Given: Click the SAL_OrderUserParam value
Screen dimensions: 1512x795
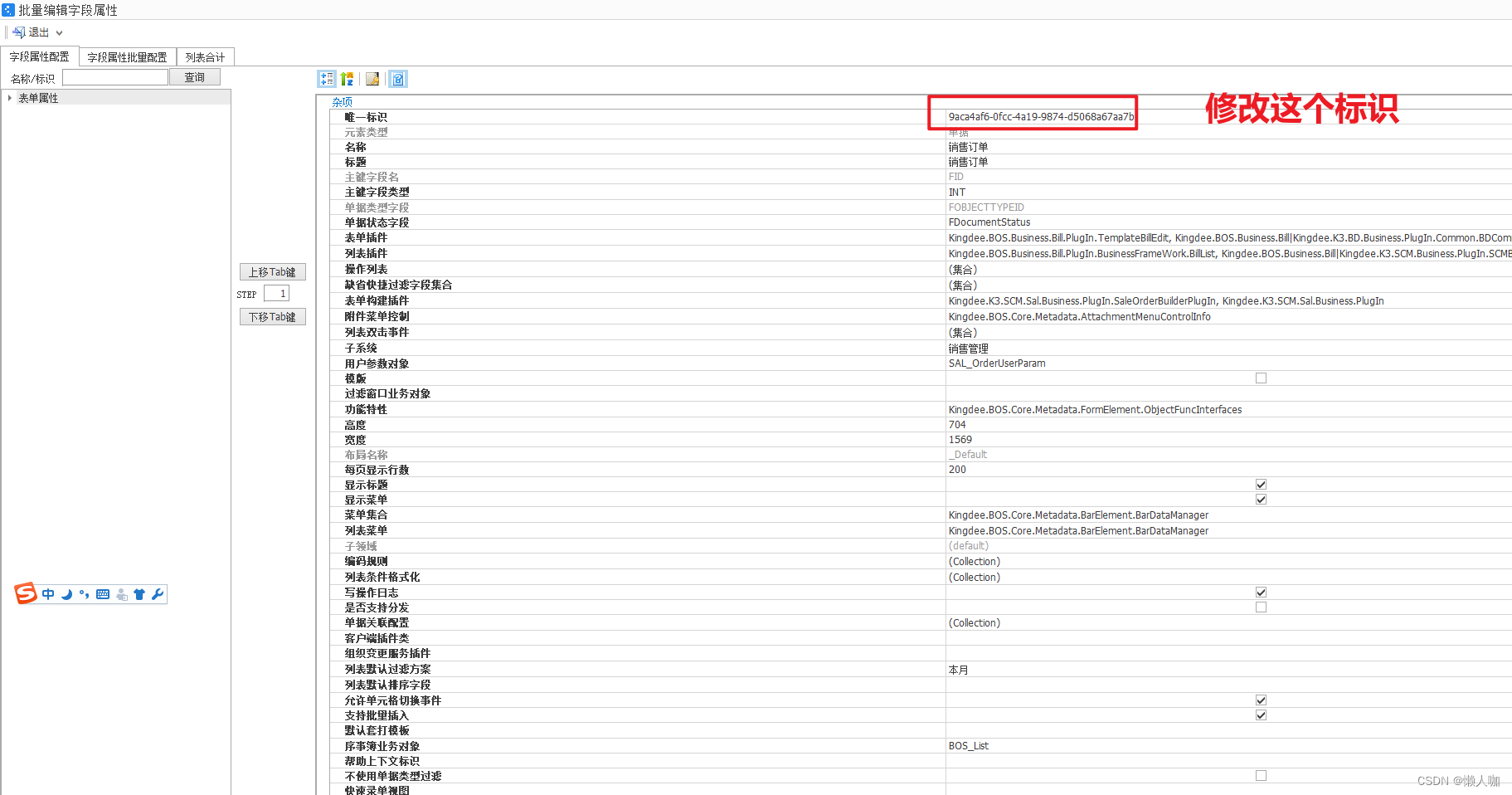Looking at the screenshot, I should pyautogui.click(x=997, y=363).
